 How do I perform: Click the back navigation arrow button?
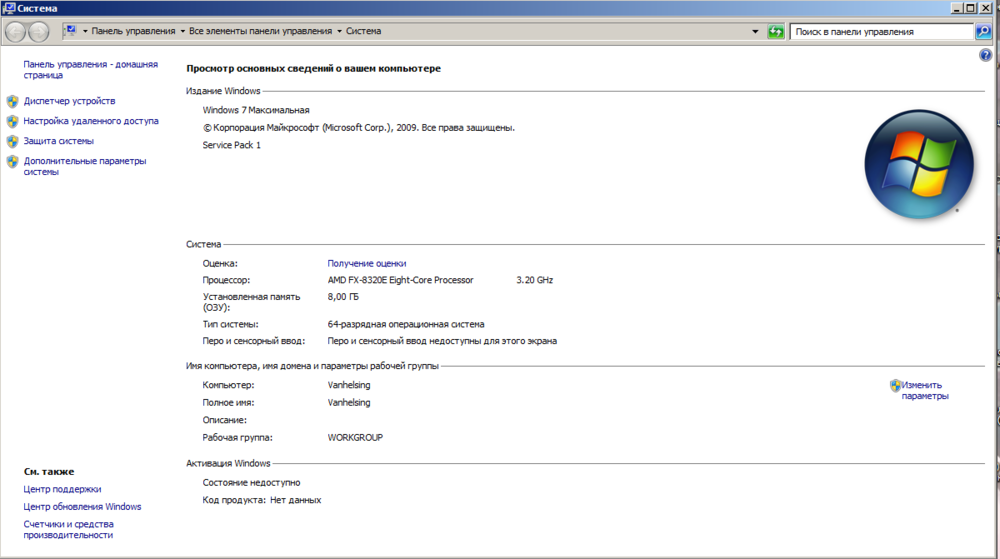[16, 32]
